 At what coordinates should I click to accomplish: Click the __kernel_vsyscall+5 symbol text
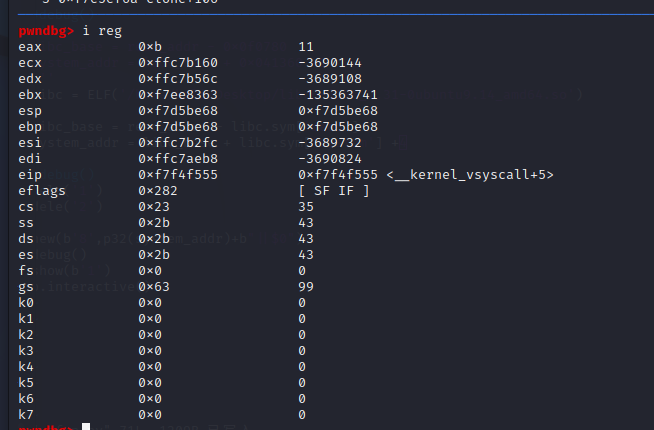(470, 175)
